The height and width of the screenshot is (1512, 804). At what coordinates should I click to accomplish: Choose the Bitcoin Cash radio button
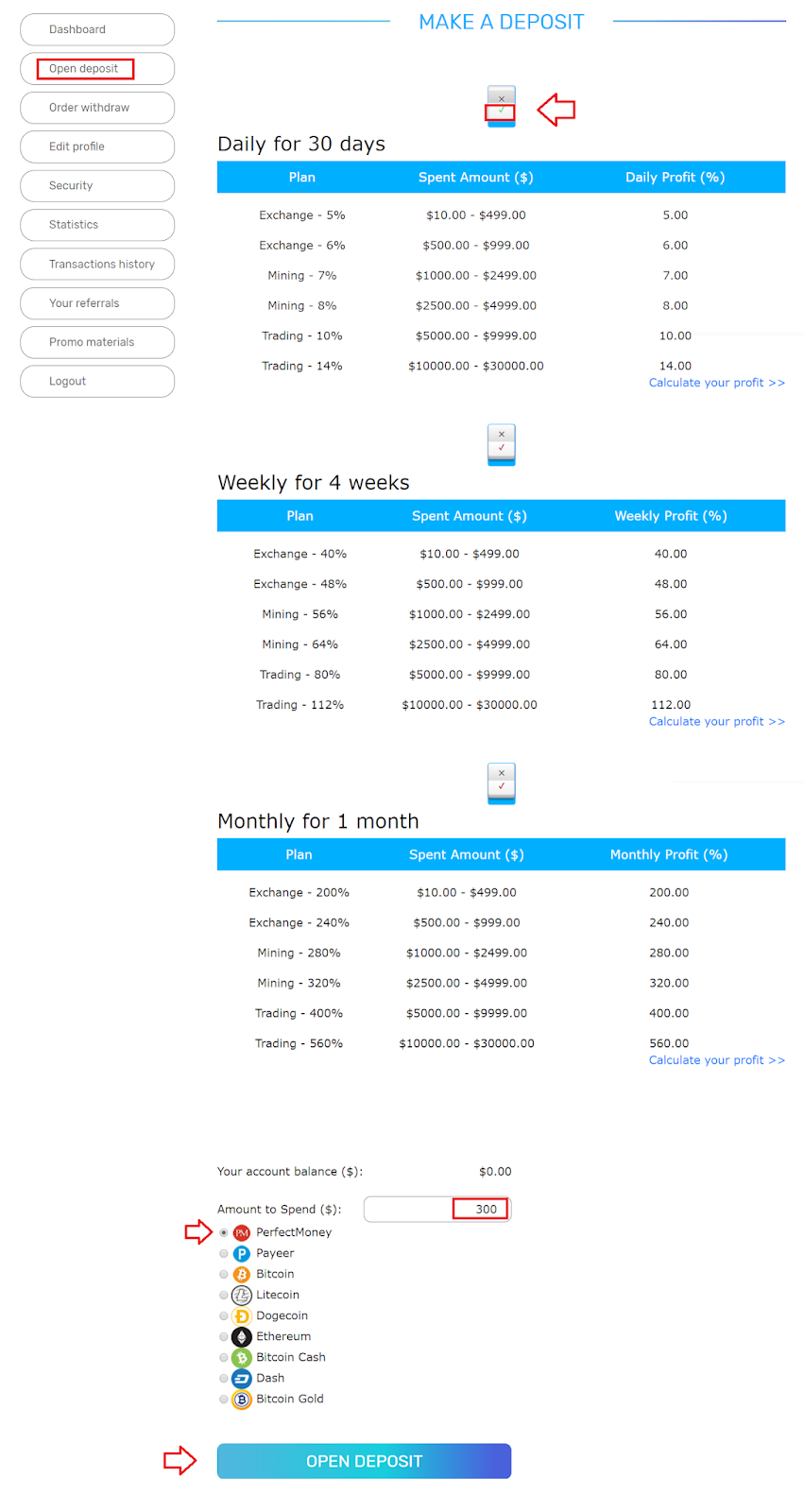[x=224, y=1357]
